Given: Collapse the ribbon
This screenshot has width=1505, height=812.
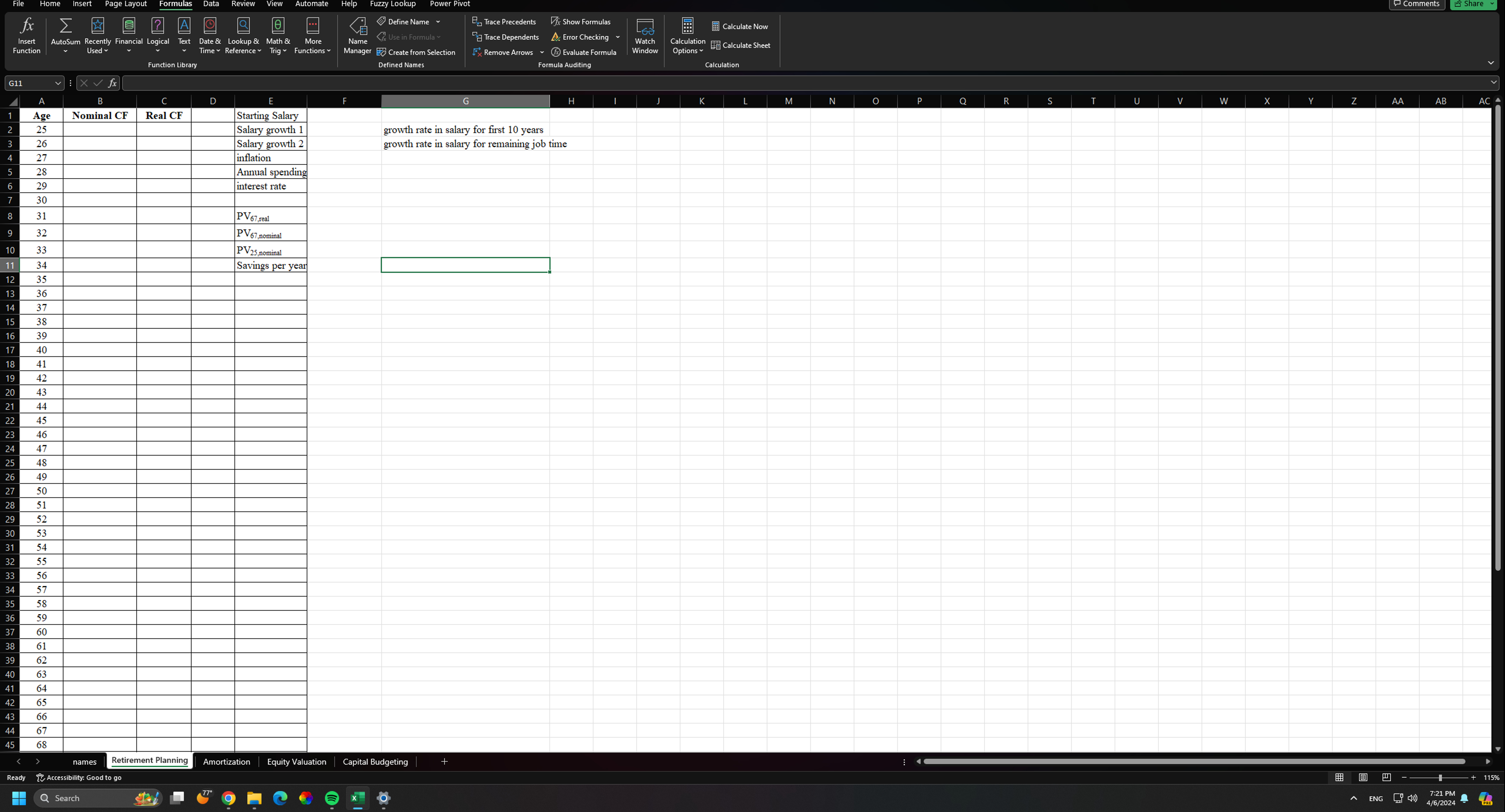Looking at the screenshot, I should [1491, 63].
